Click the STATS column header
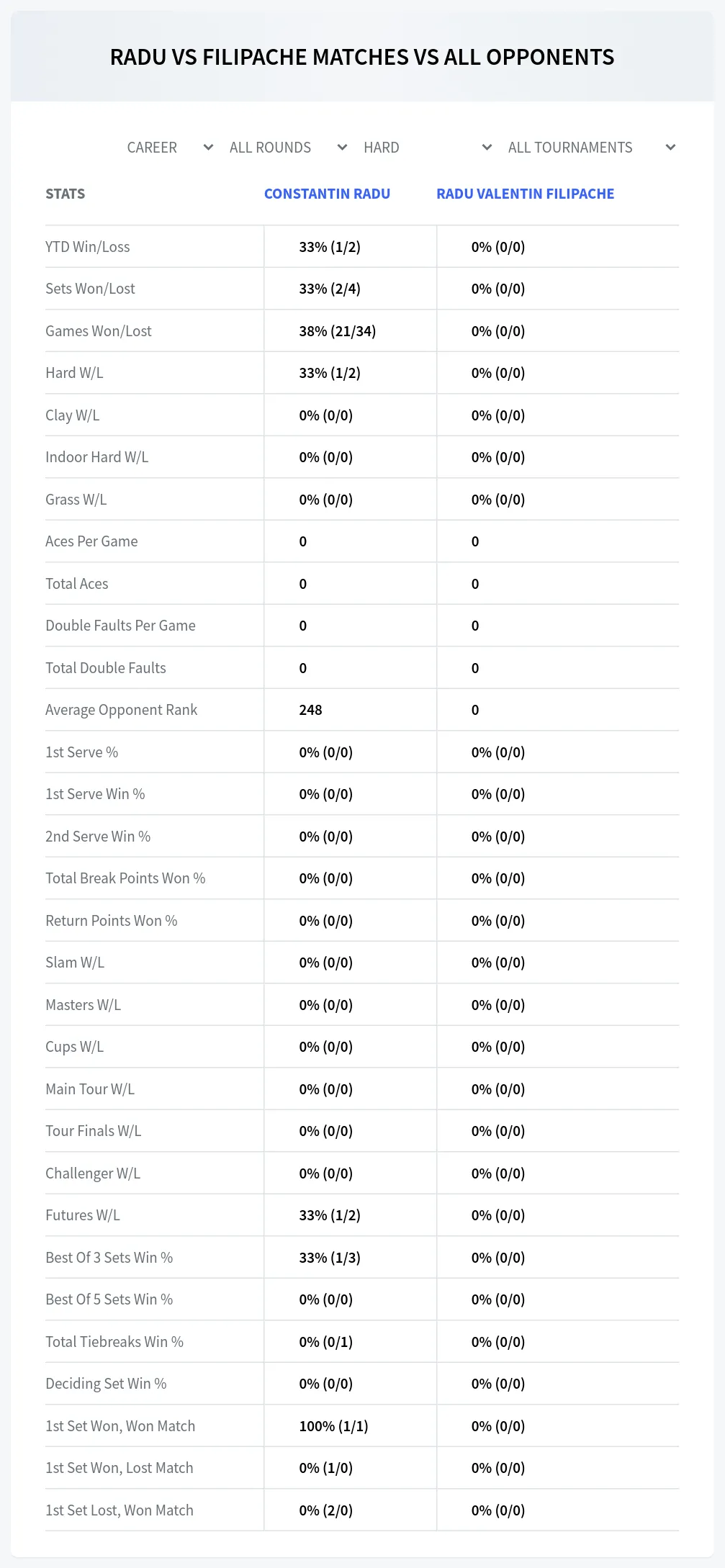The image size is (725, 1568). [x=65, y=194]
